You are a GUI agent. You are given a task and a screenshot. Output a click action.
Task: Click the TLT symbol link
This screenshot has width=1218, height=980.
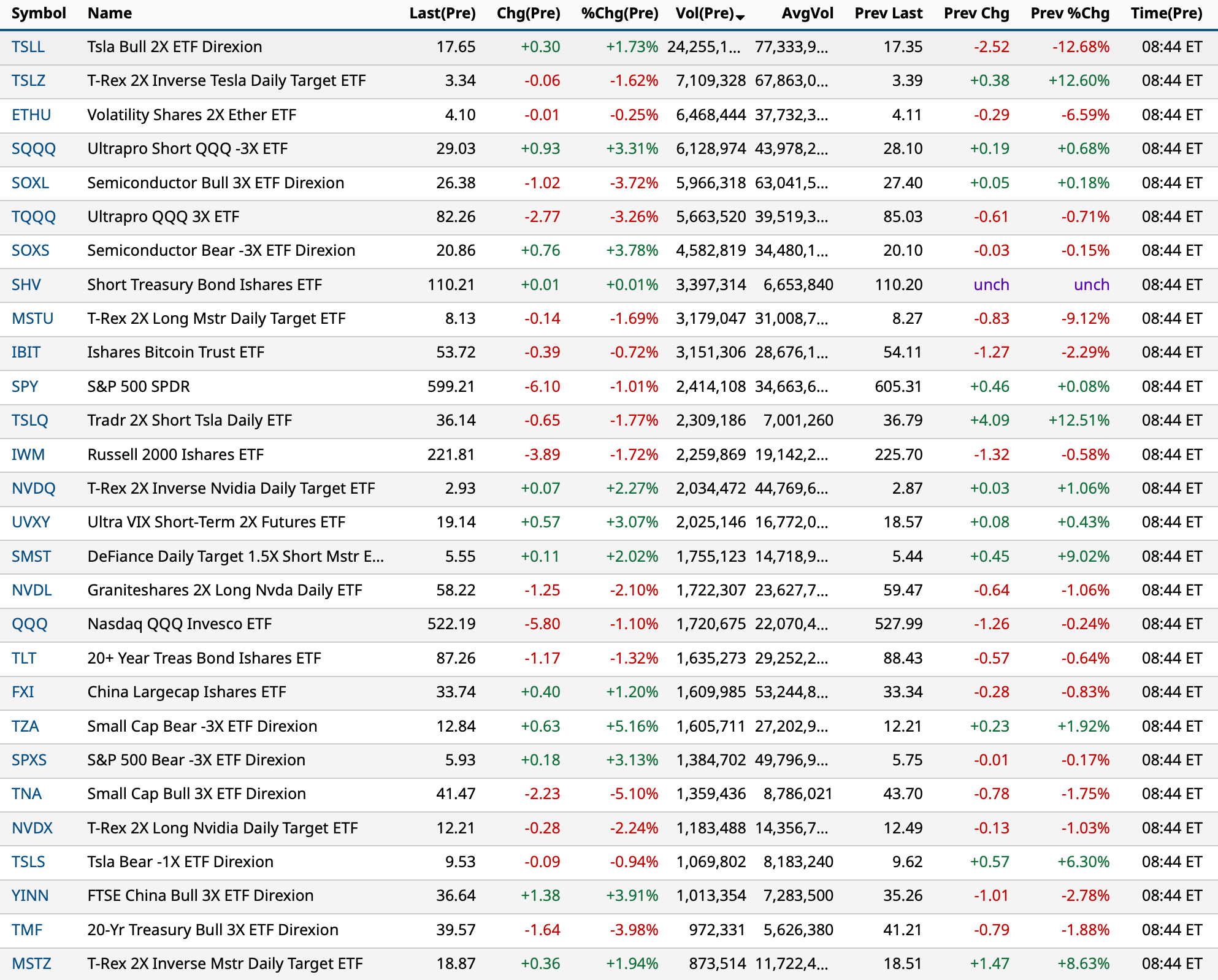pyautogui.click(x=24, y=658)
